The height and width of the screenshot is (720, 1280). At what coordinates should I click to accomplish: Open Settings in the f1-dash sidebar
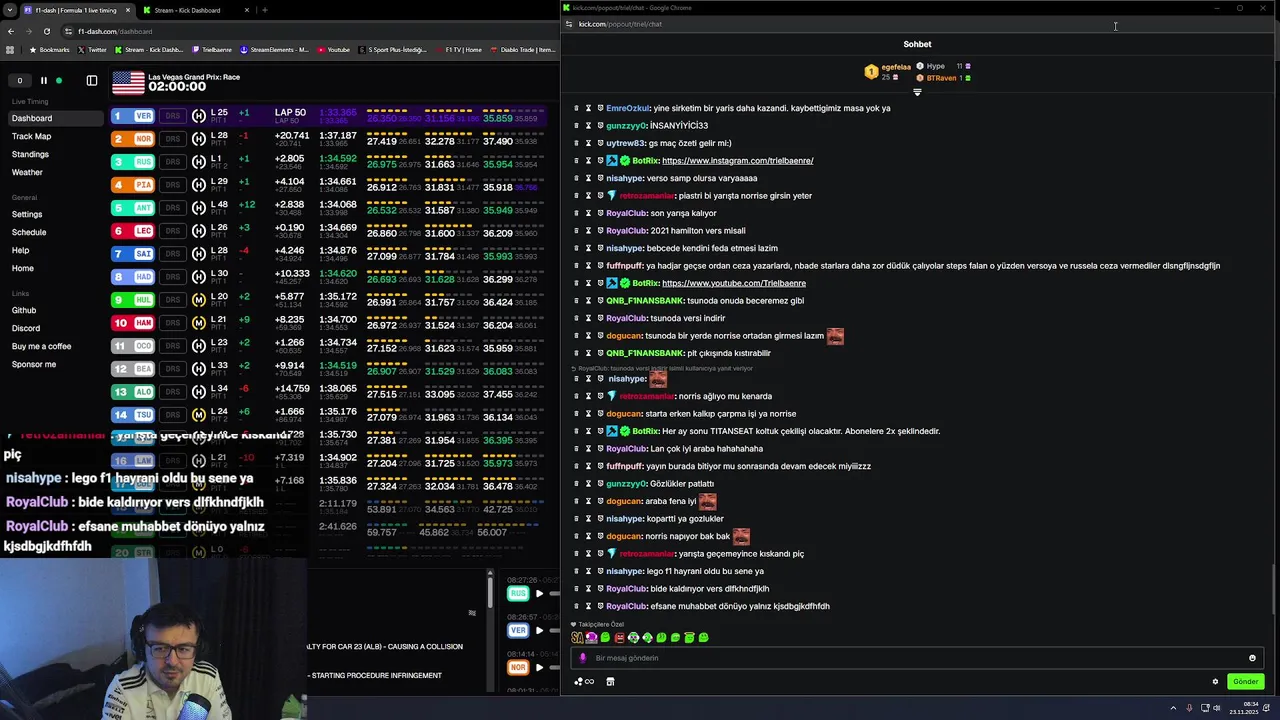[x=27, y=214]
